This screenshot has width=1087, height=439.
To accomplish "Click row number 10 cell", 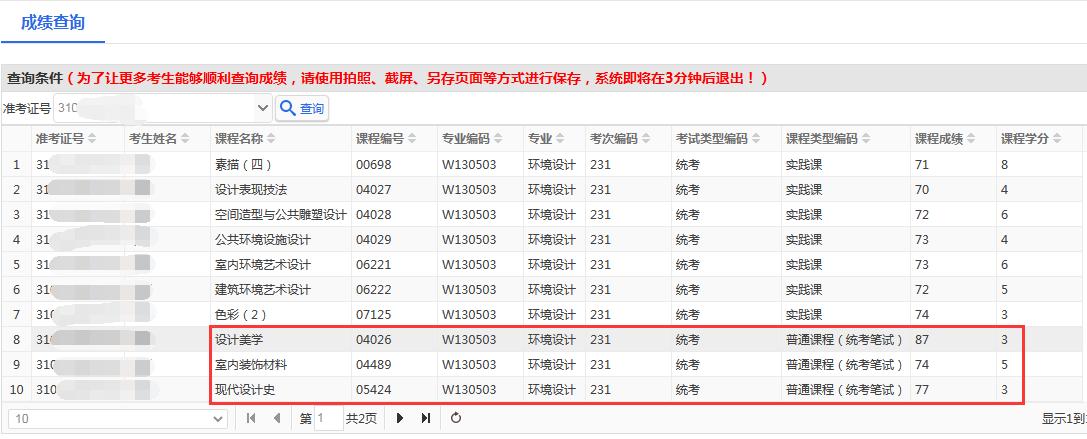I will (x=17, y=390).
